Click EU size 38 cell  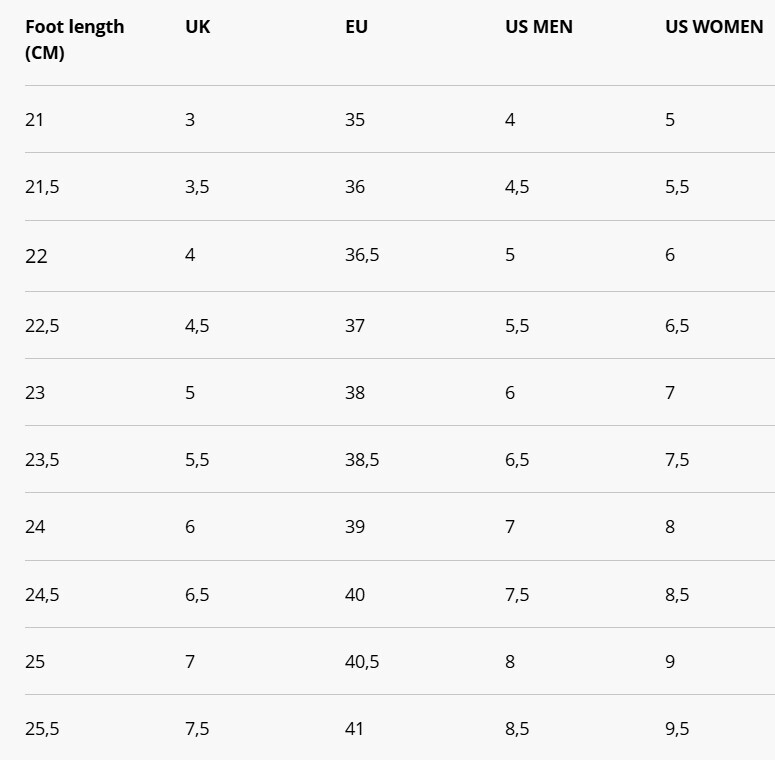coord(355,393)
